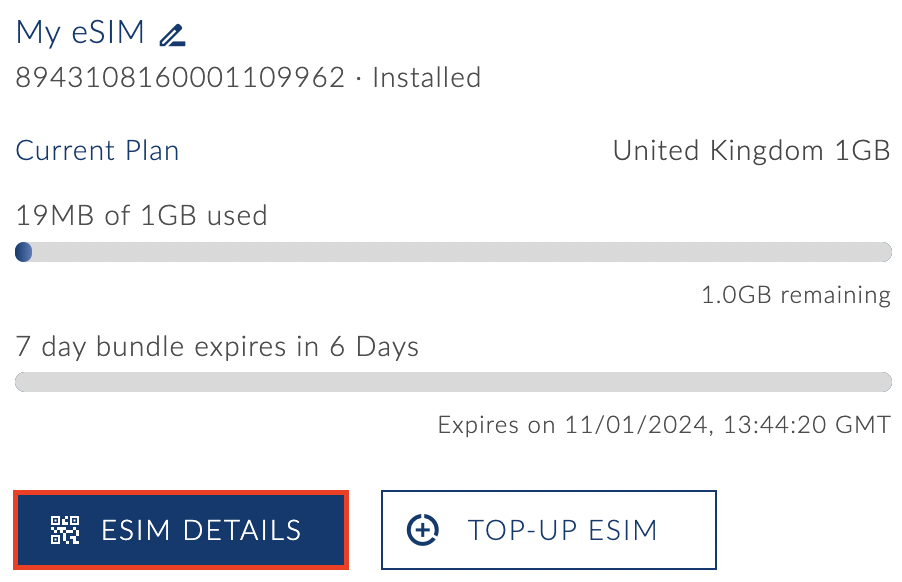Select the 1.0GB remaining label
This screenshot has width=902, height=582.
[x=794, y=295]
